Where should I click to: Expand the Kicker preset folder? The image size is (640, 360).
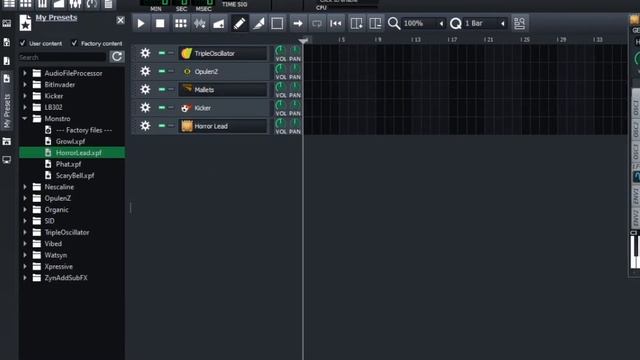[x=25, y=96]
